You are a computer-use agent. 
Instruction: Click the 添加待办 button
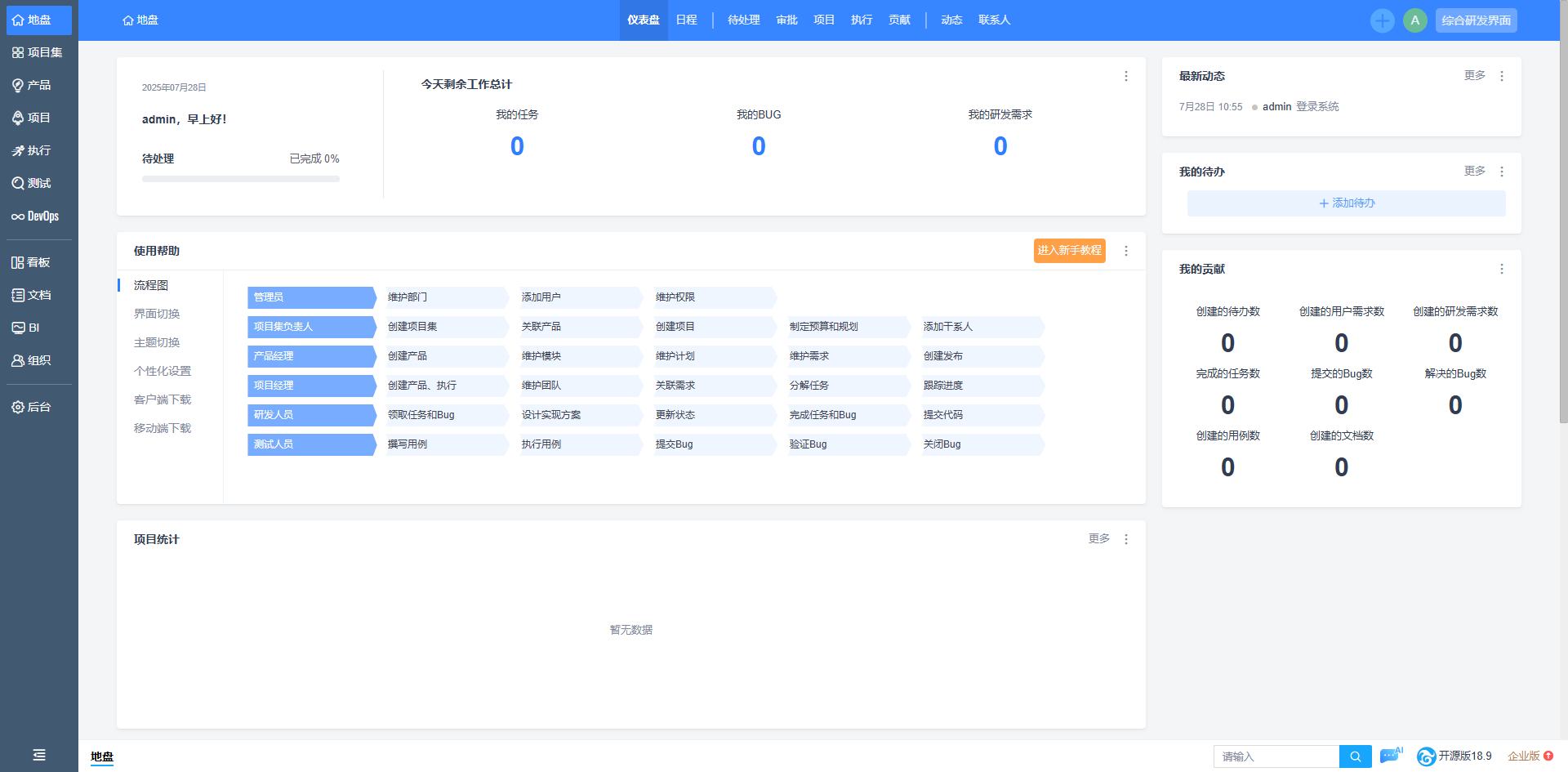[x=1346, y=203]
